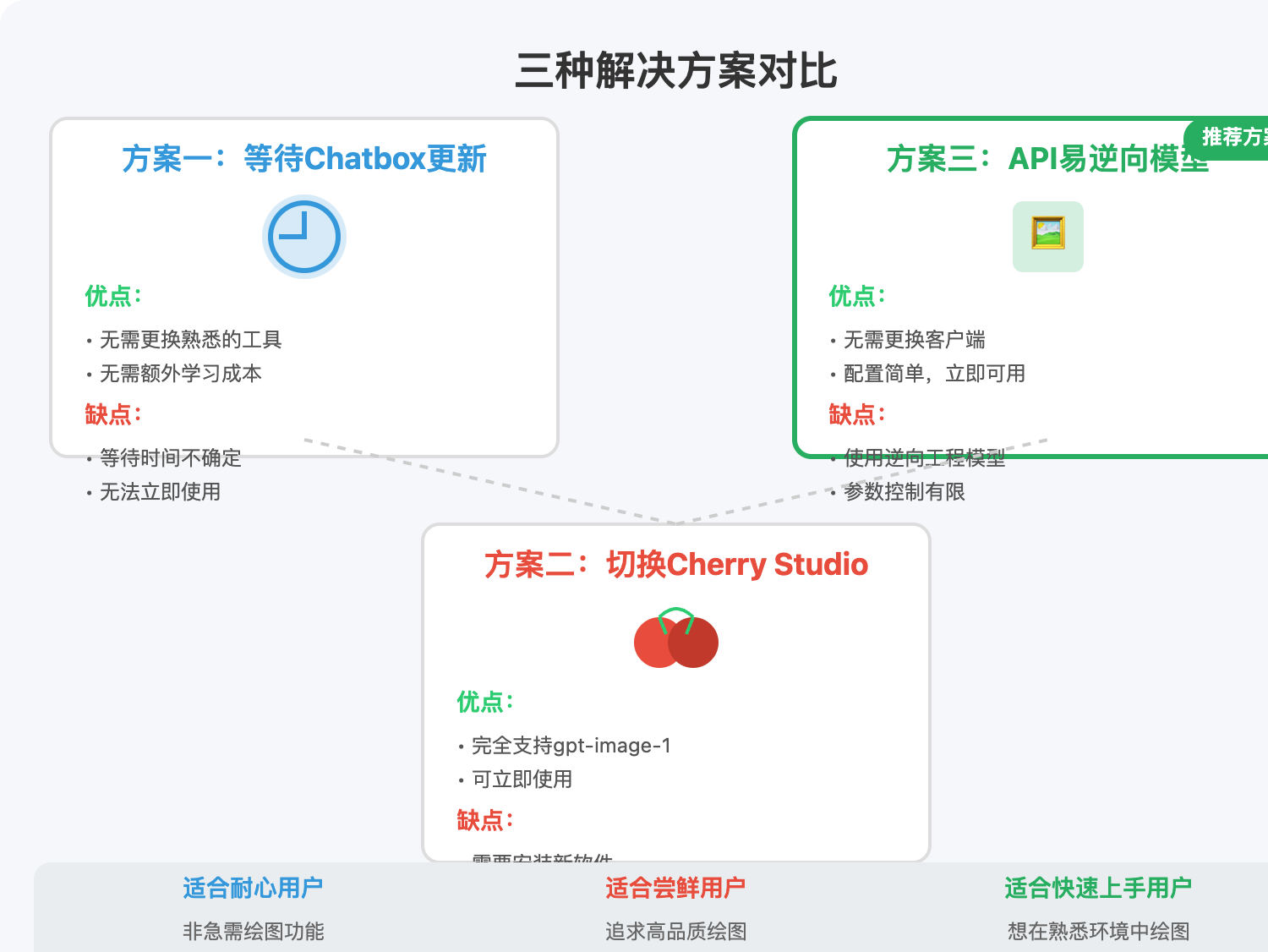Click the red 缺点 label in 方案三
Viewport: 1268px width, 952px height.
855,415
